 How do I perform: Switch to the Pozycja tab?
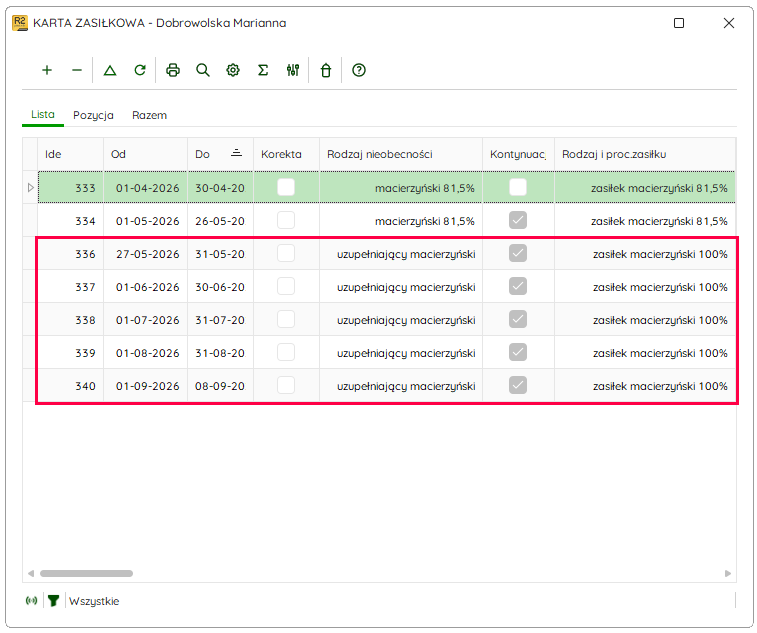click(x=93, y=115)
